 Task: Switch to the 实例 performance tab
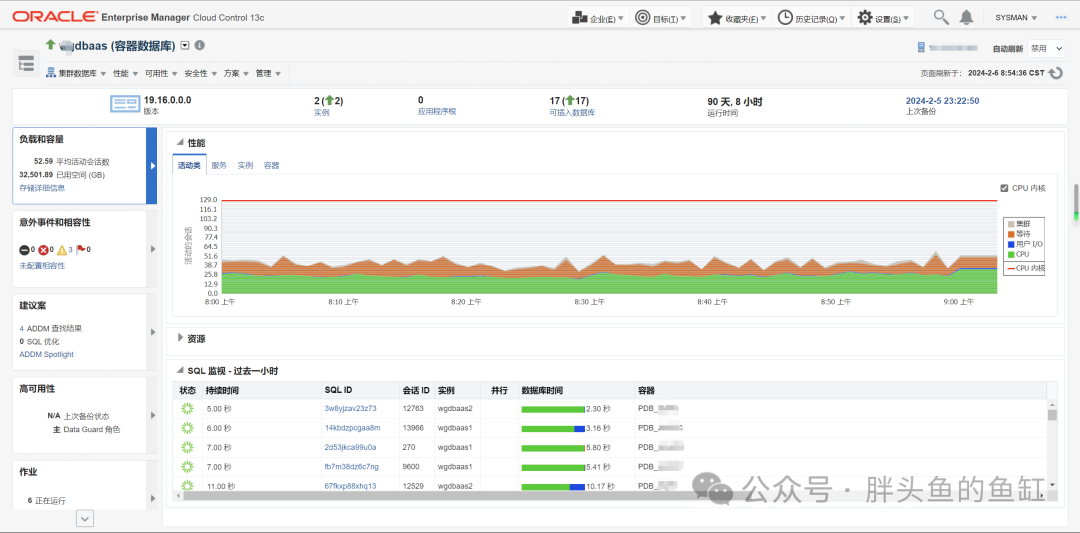pyautogui.click(x=245, y=165)
